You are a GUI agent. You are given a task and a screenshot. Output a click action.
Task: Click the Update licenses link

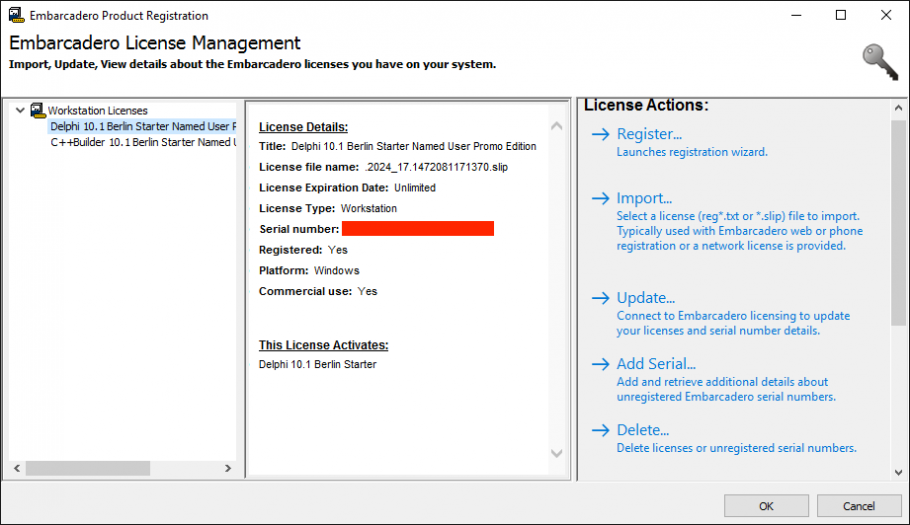pos(645,298)
